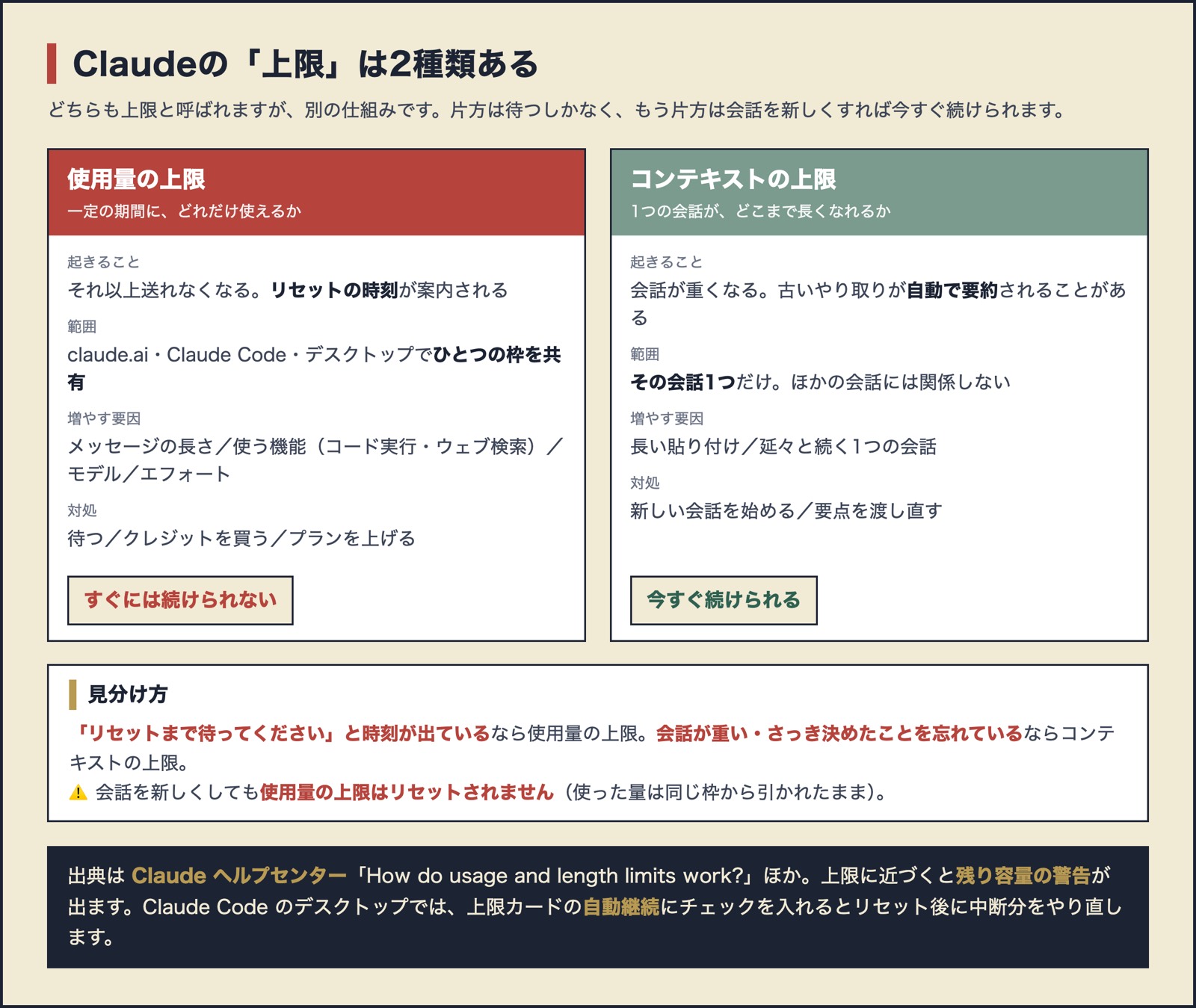Click the '範囲' label in the green card
Viewport: 1196px width, 1008px height.
[x=645, y=354]
